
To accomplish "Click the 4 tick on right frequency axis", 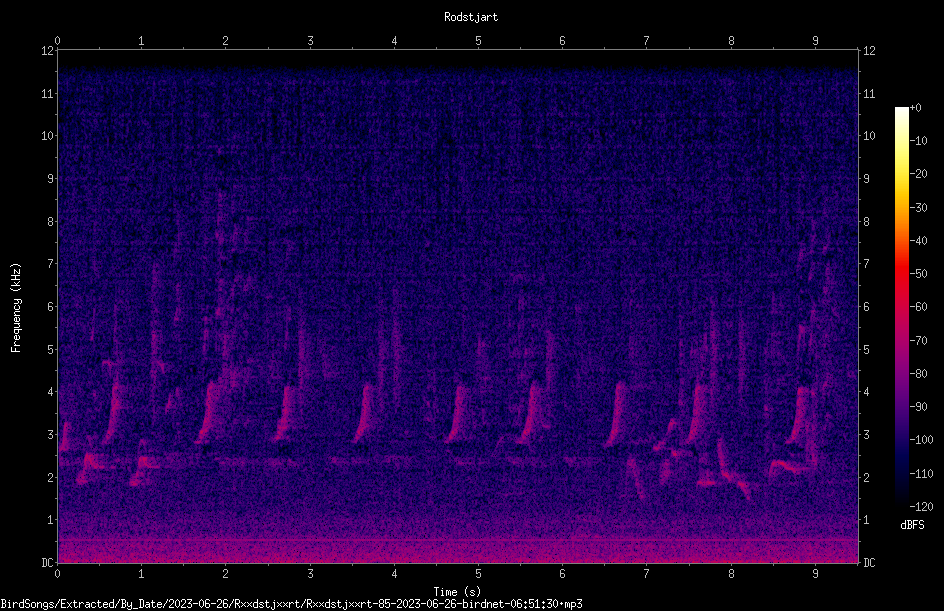I will click(866, 392).
